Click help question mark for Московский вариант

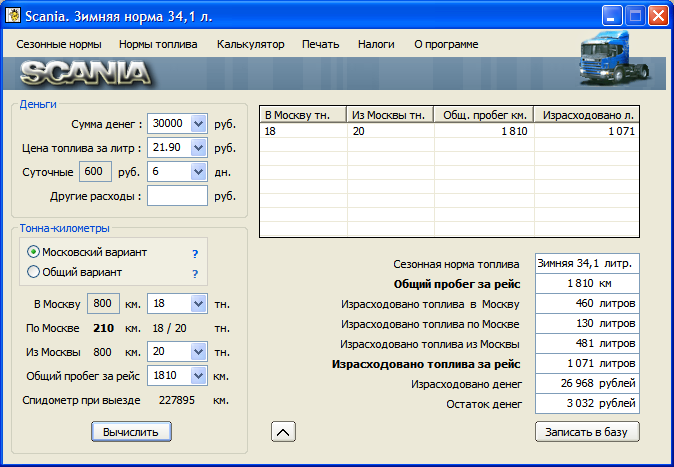coord(195,254)
